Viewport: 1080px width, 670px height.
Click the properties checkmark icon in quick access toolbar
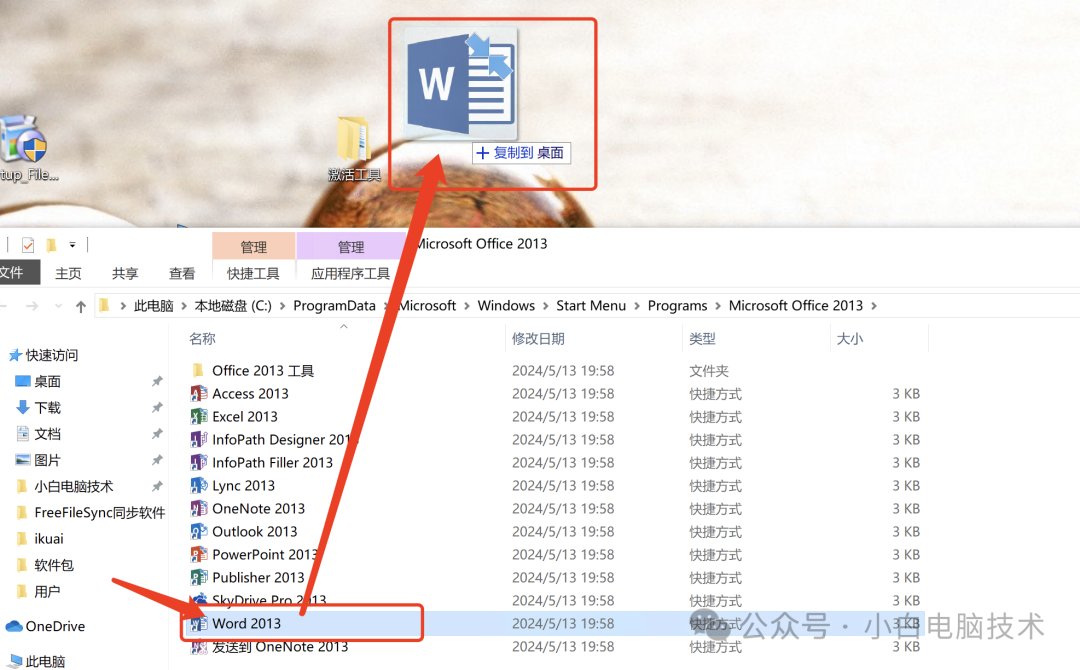[28, 244]
